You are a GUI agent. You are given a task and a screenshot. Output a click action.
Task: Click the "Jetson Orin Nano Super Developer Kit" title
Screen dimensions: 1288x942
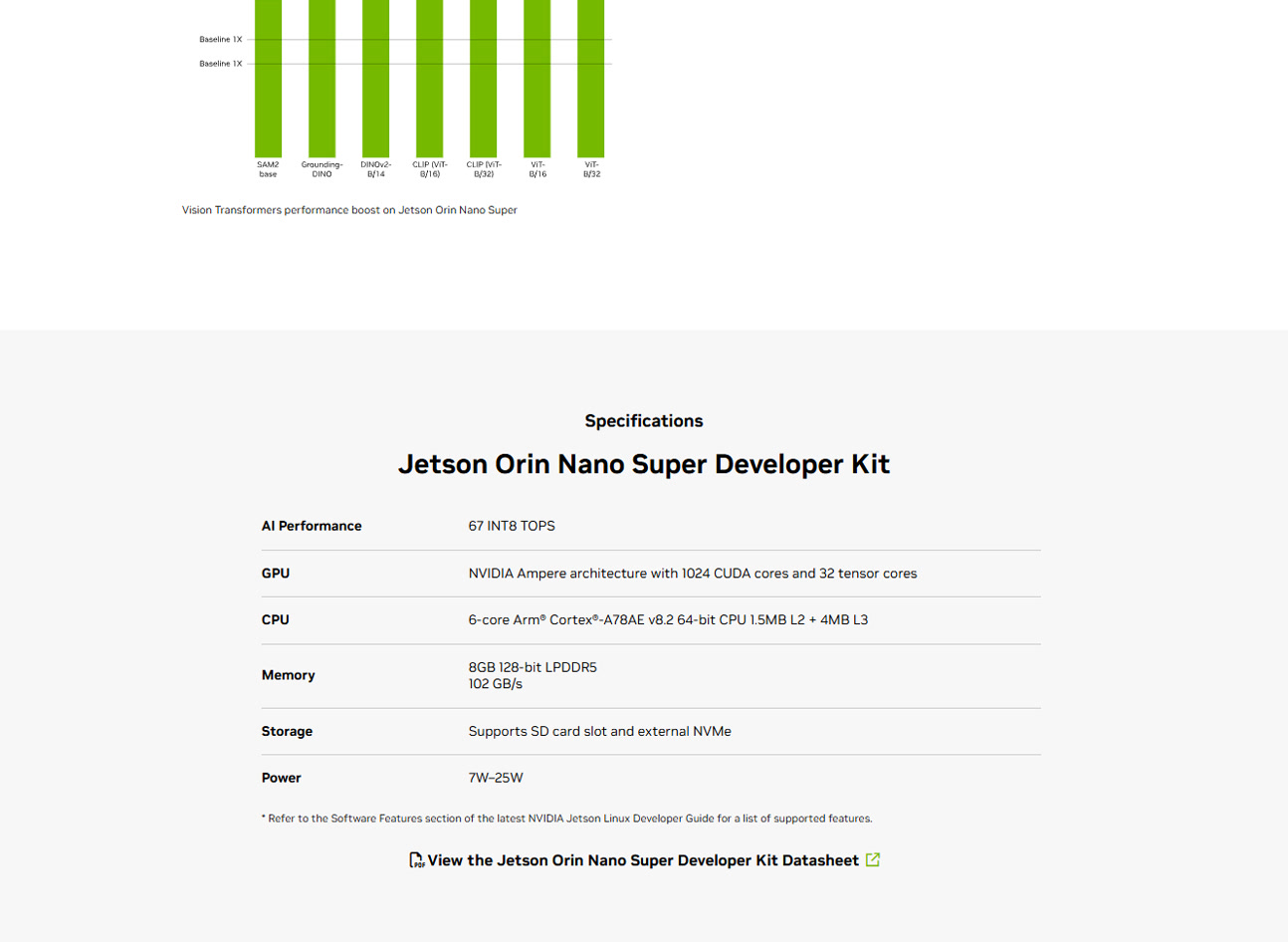644,464
